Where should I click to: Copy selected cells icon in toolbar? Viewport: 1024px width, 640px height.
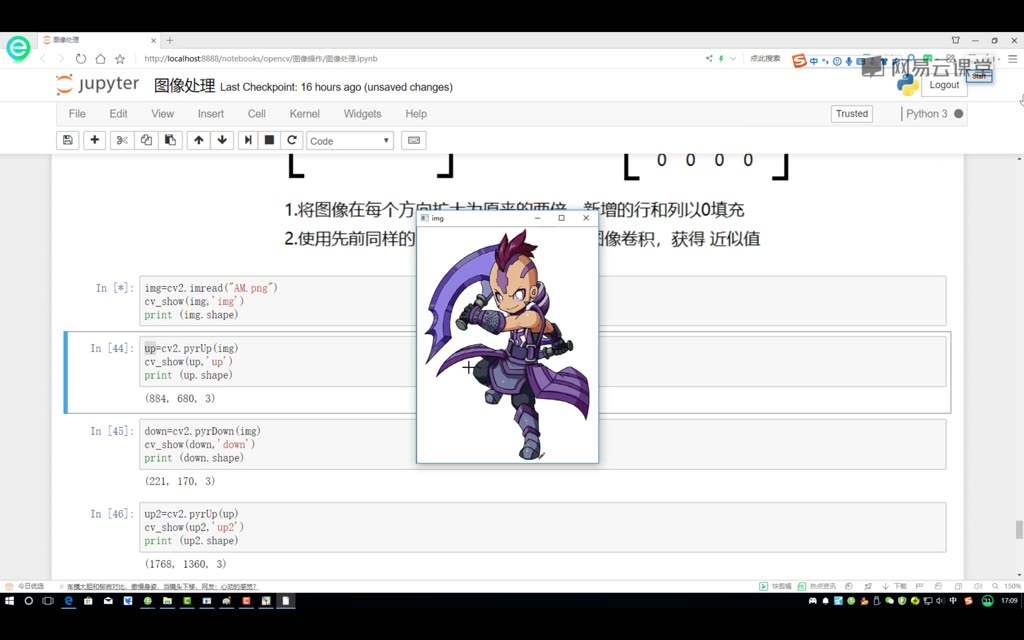coord(146,140)
